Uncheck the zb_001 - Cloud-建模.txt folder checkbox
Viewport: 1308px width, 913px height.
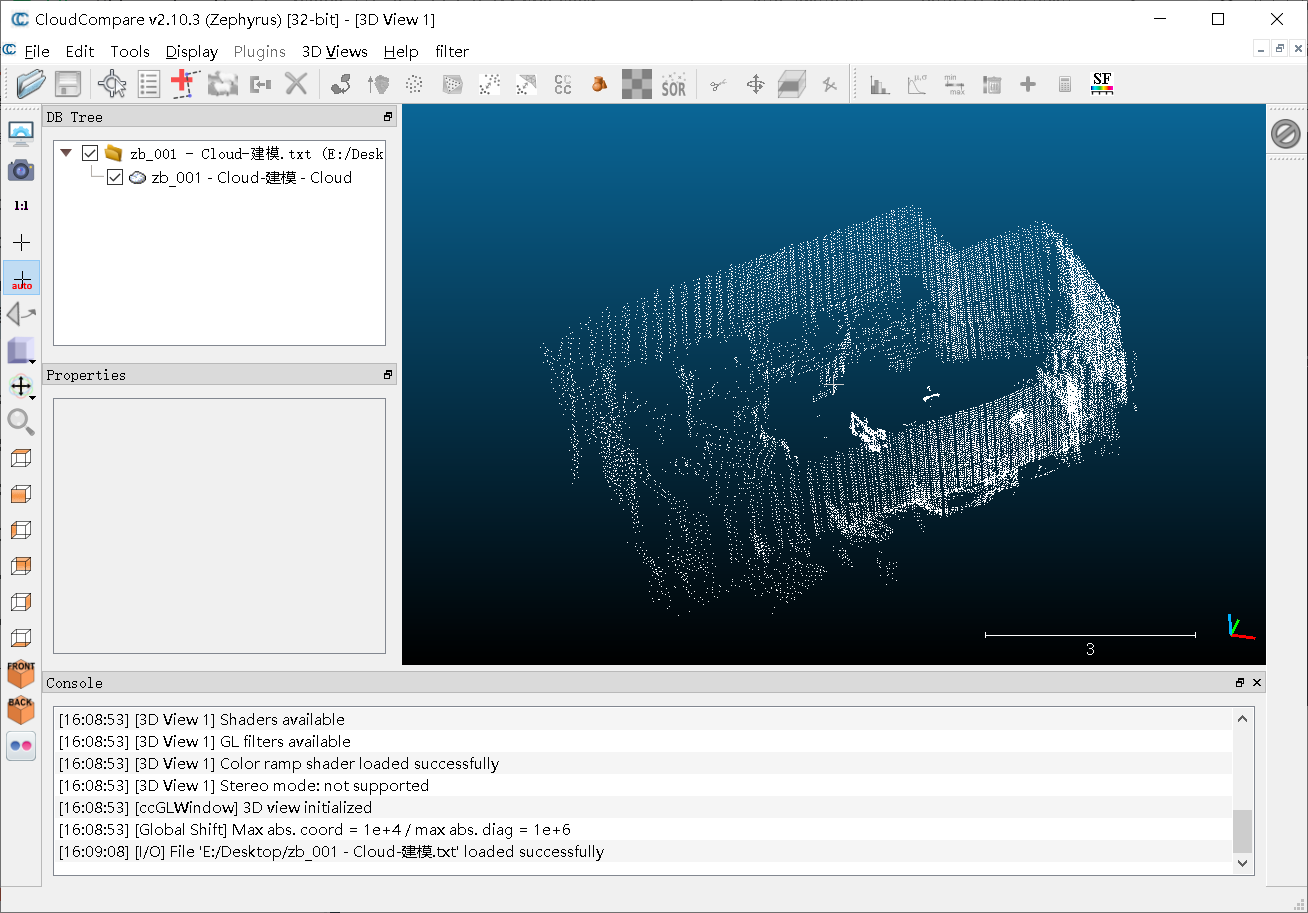(x=90, y=153)
